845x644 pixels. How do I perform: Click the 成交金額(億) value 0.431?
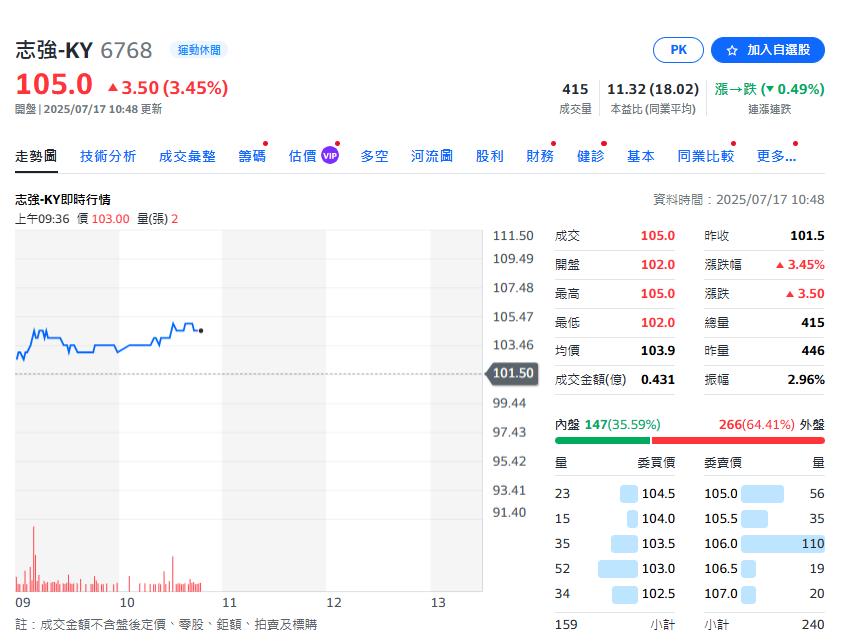point(657,380)
